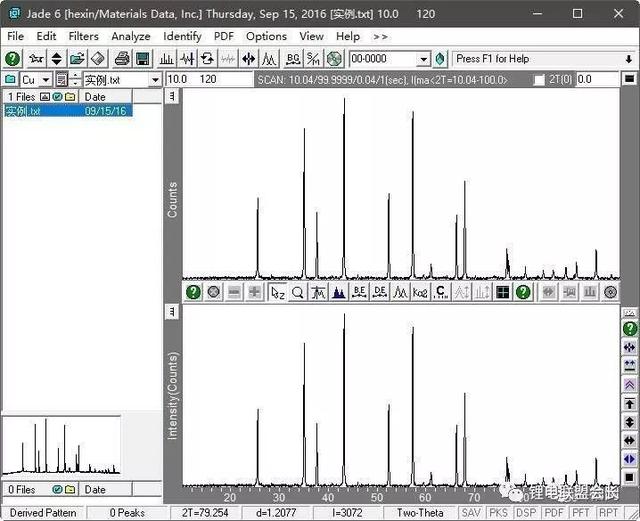Image resolution: width=640 pixels, height=521 pixels.
Task: Open the Options menu
Action: coord(266,36)
